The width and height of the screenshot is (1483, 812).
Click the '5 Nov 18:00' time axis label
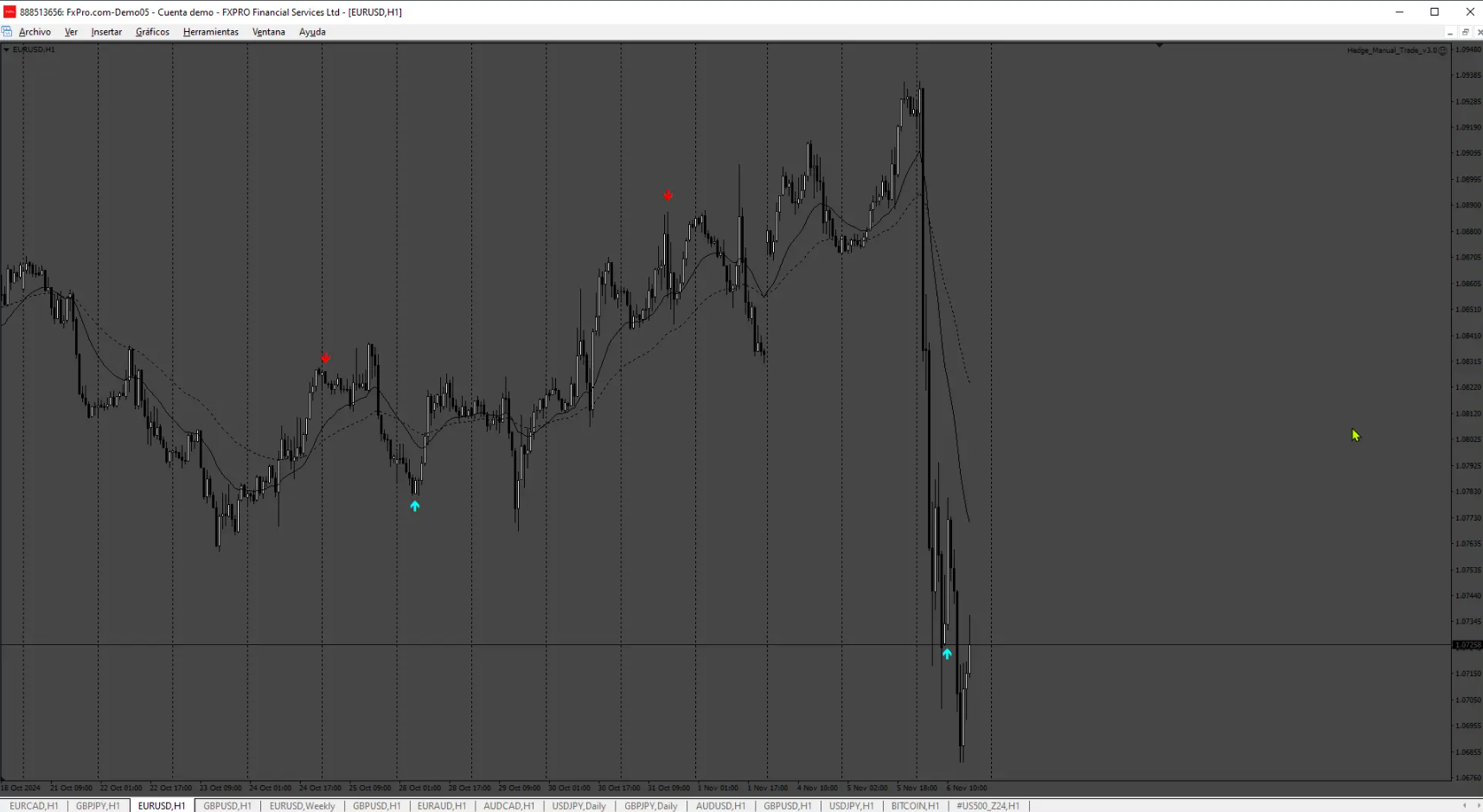[917, 788]
